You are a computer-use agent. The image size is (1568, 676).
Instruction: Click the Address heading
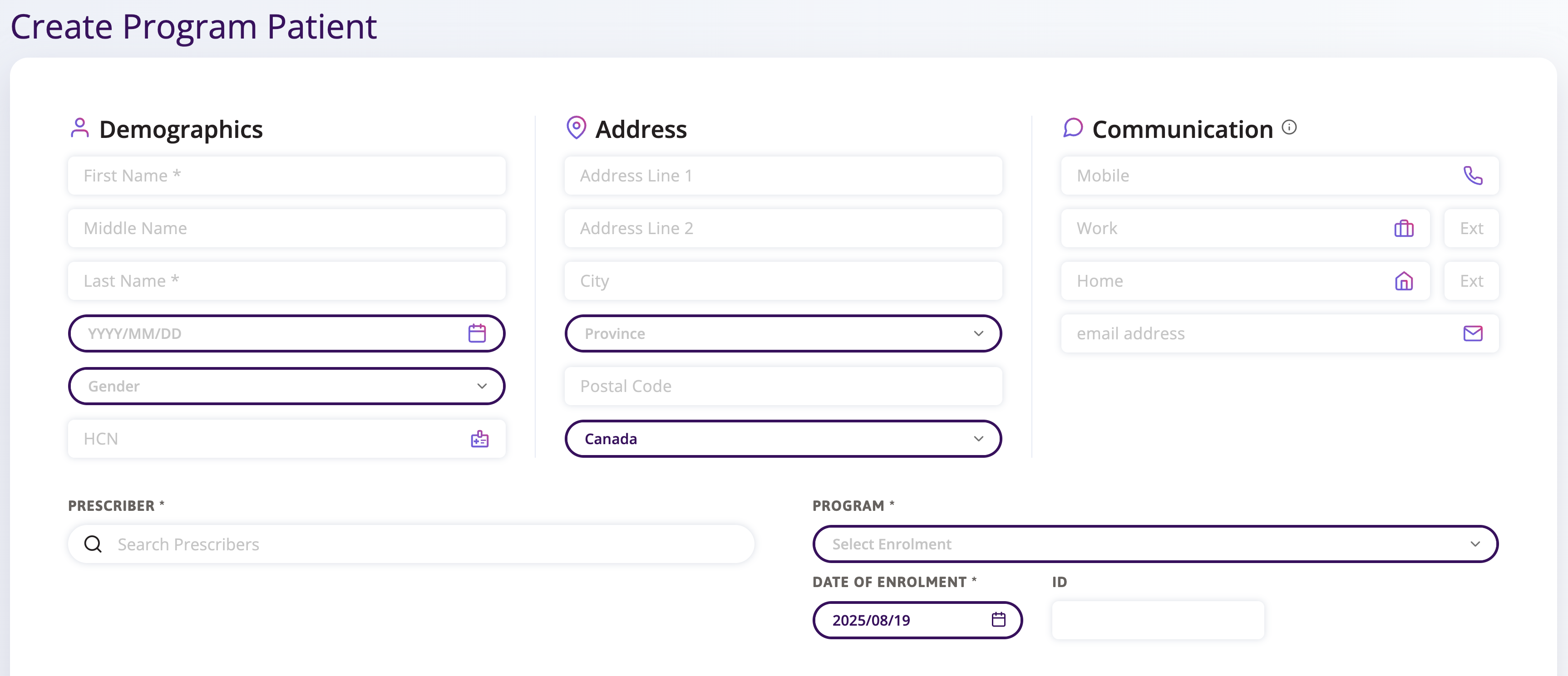click(x=641, y=129)
